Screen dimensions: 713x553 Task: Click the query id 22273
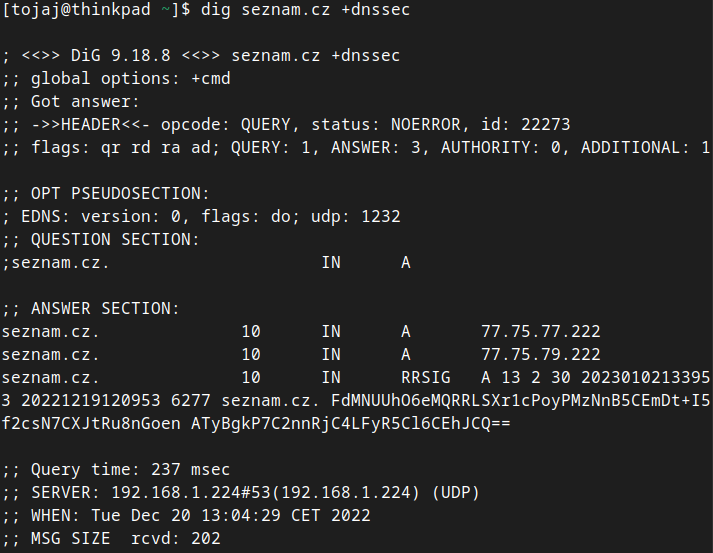coord(546,125)
